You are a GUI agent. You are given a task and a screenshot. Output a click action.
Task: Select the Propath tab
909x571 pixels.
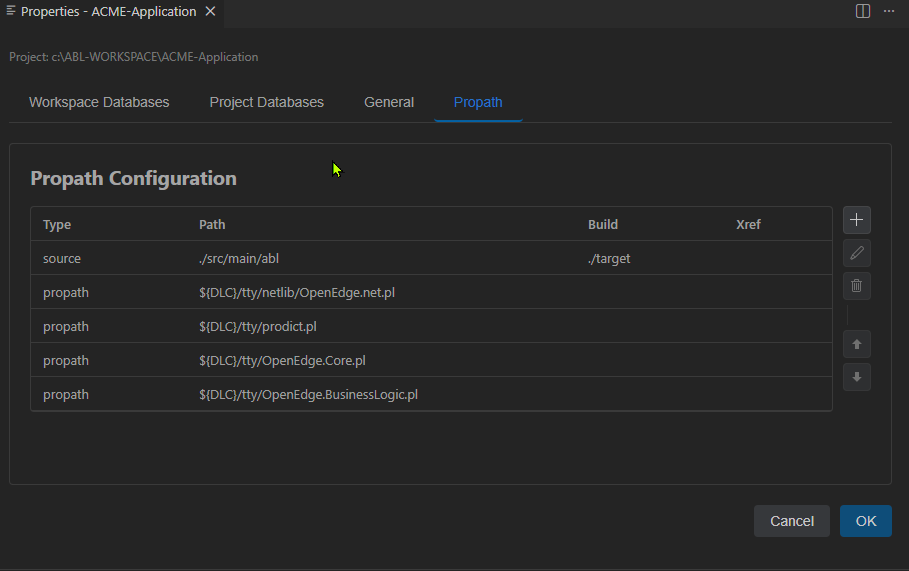click(x=478, y=102)
